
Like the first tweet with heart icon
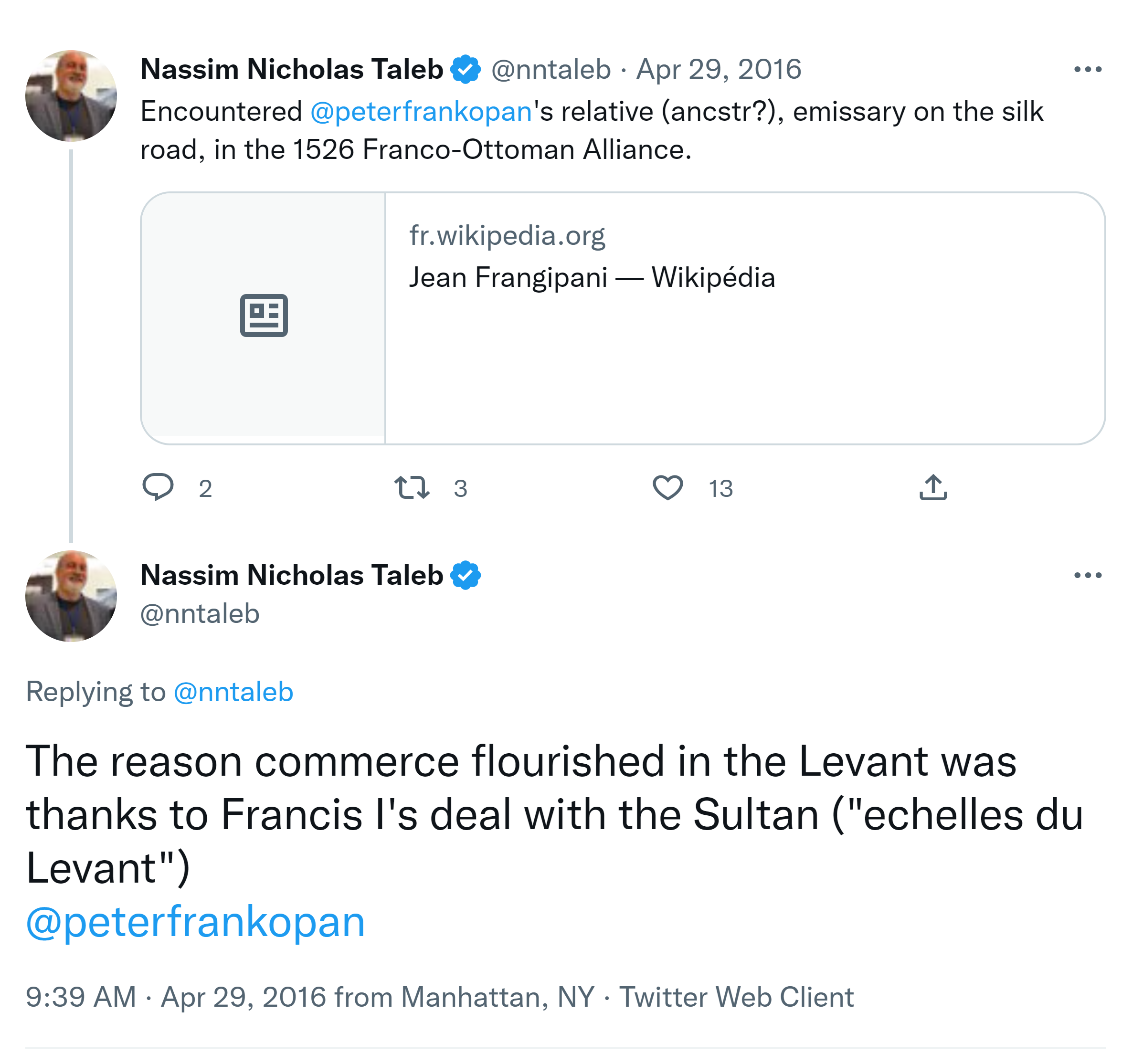coord(667,487)
